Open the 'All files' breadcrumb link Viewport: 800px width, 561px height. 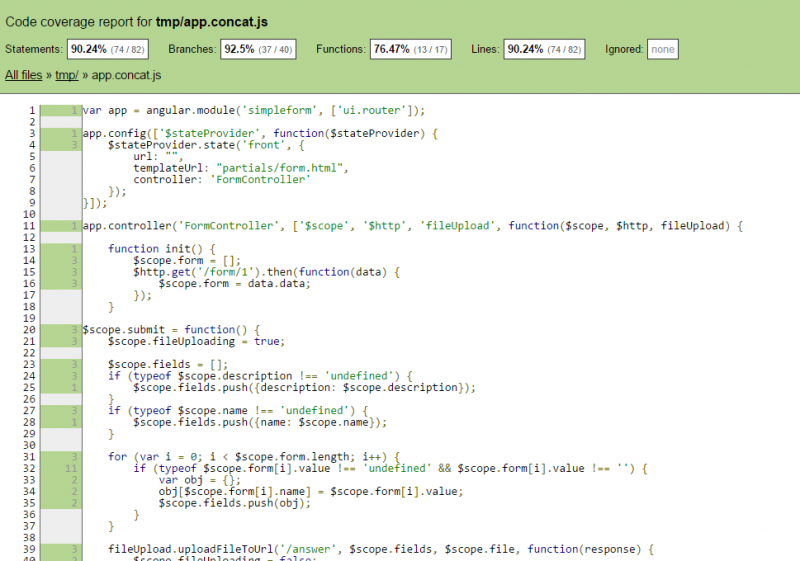24,75
